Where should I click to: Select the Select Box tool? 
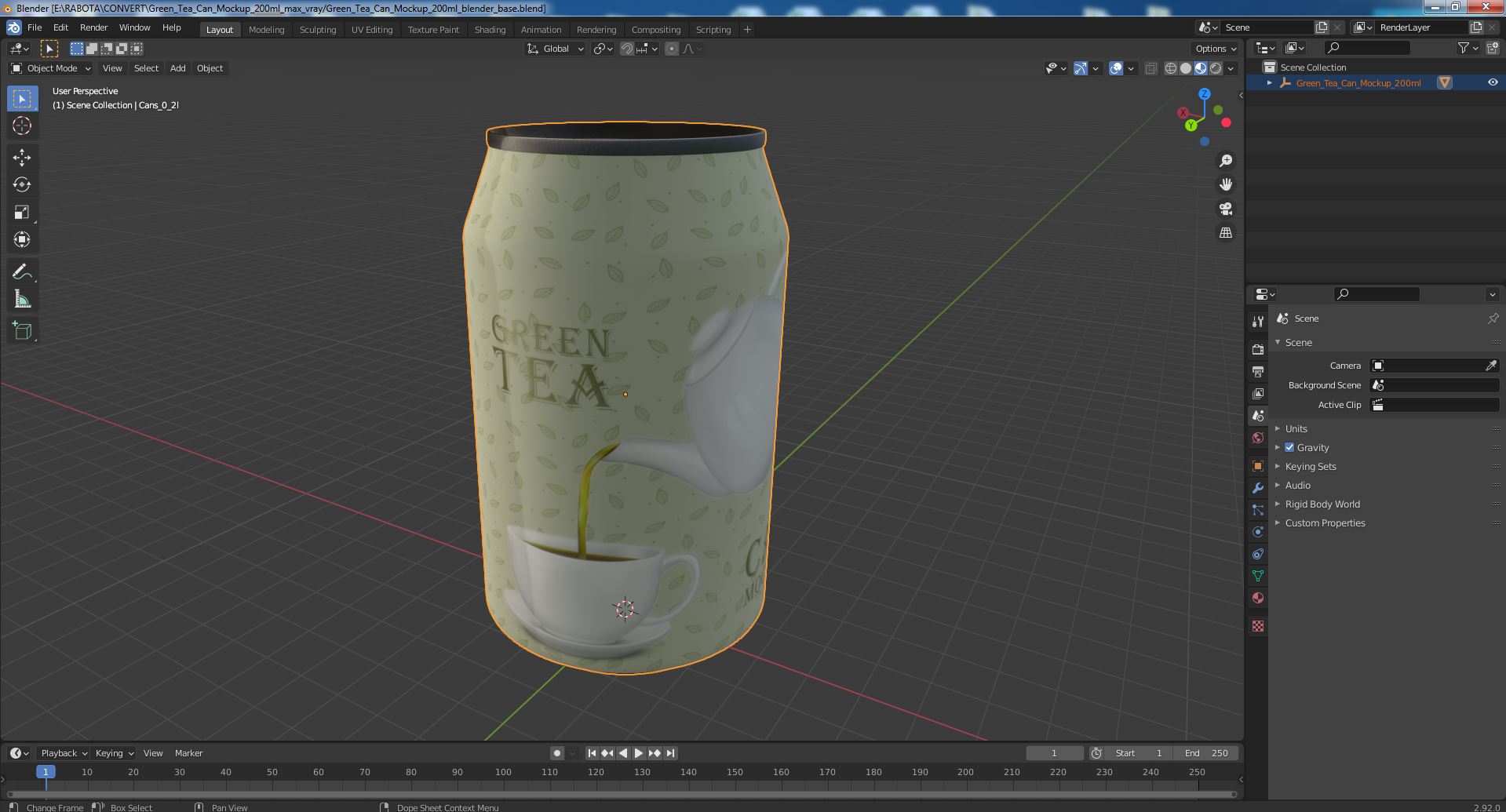(22, 99)
